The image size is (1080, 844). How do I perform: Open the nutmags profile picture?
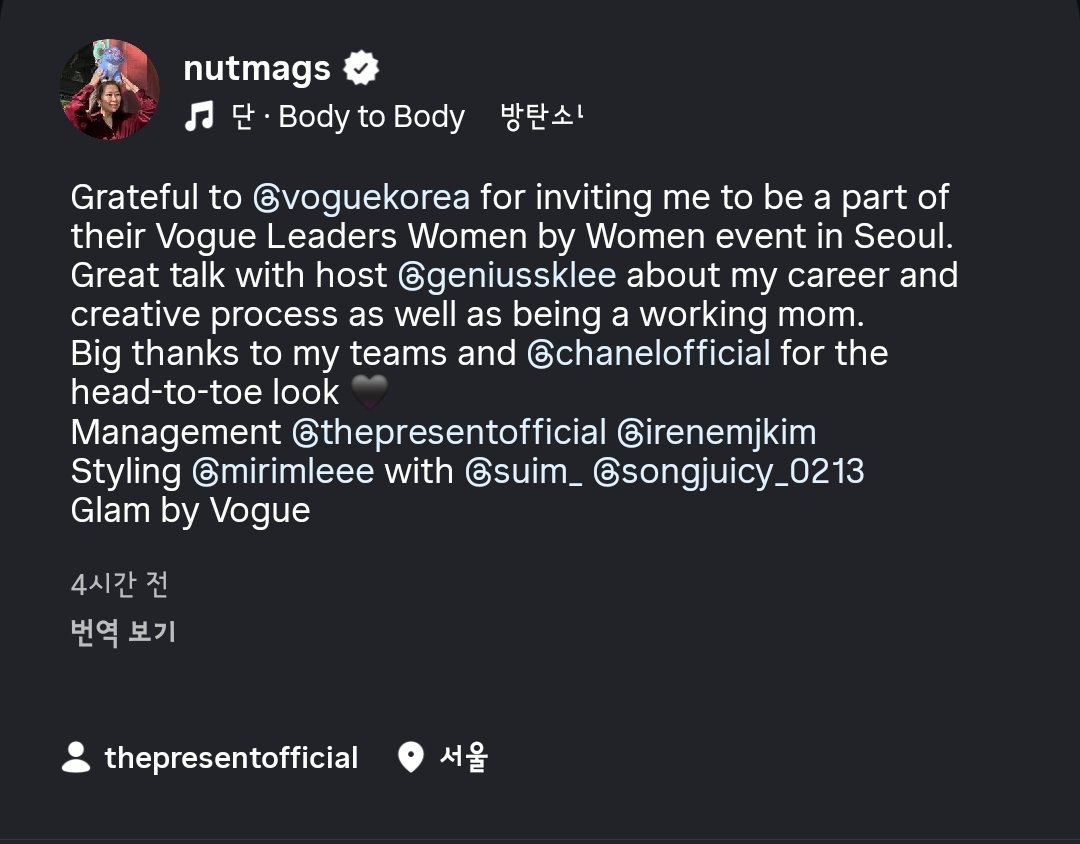click(x=110, y=89)
